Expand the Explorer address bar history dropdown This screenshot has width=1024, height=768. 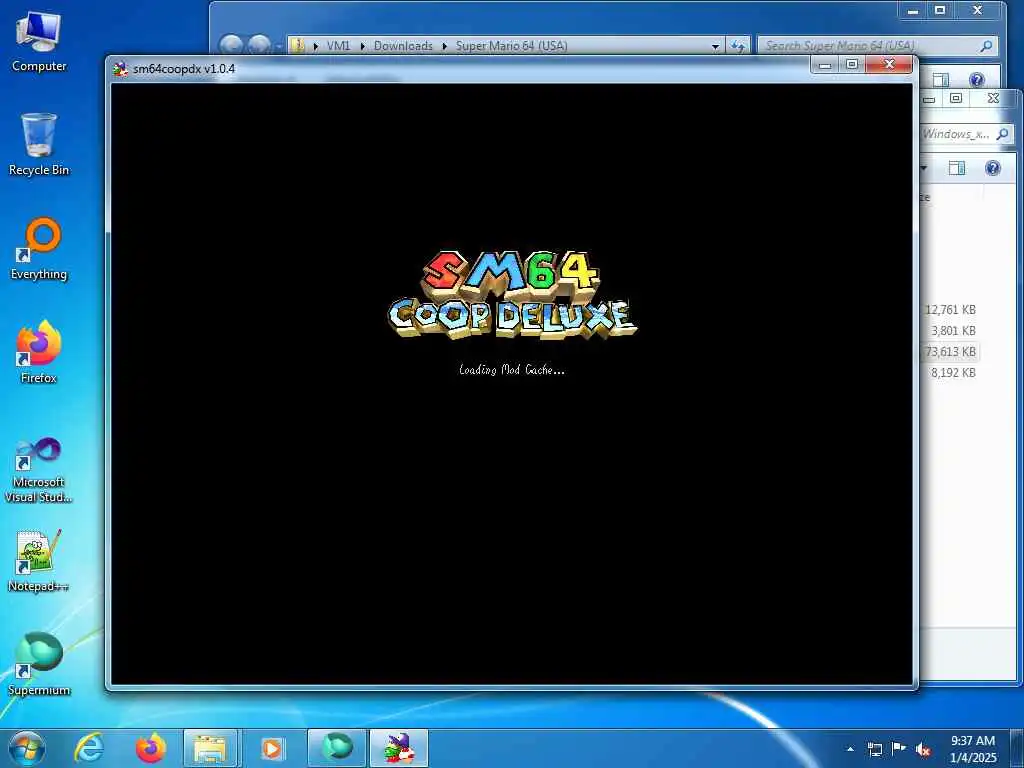click(x=715, y=46)
